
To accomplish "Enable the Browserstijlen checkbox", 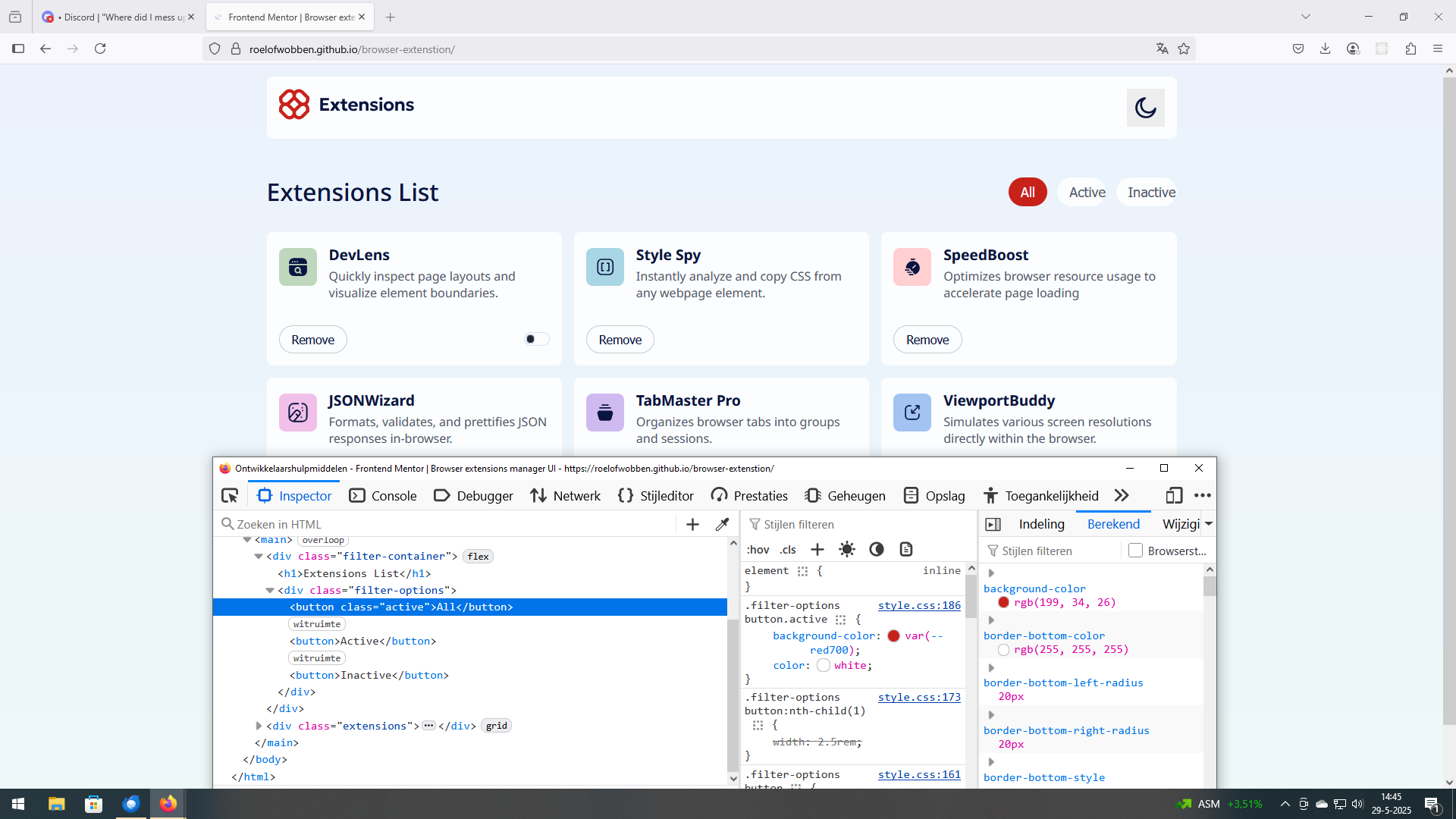I will pos(1135,551).
